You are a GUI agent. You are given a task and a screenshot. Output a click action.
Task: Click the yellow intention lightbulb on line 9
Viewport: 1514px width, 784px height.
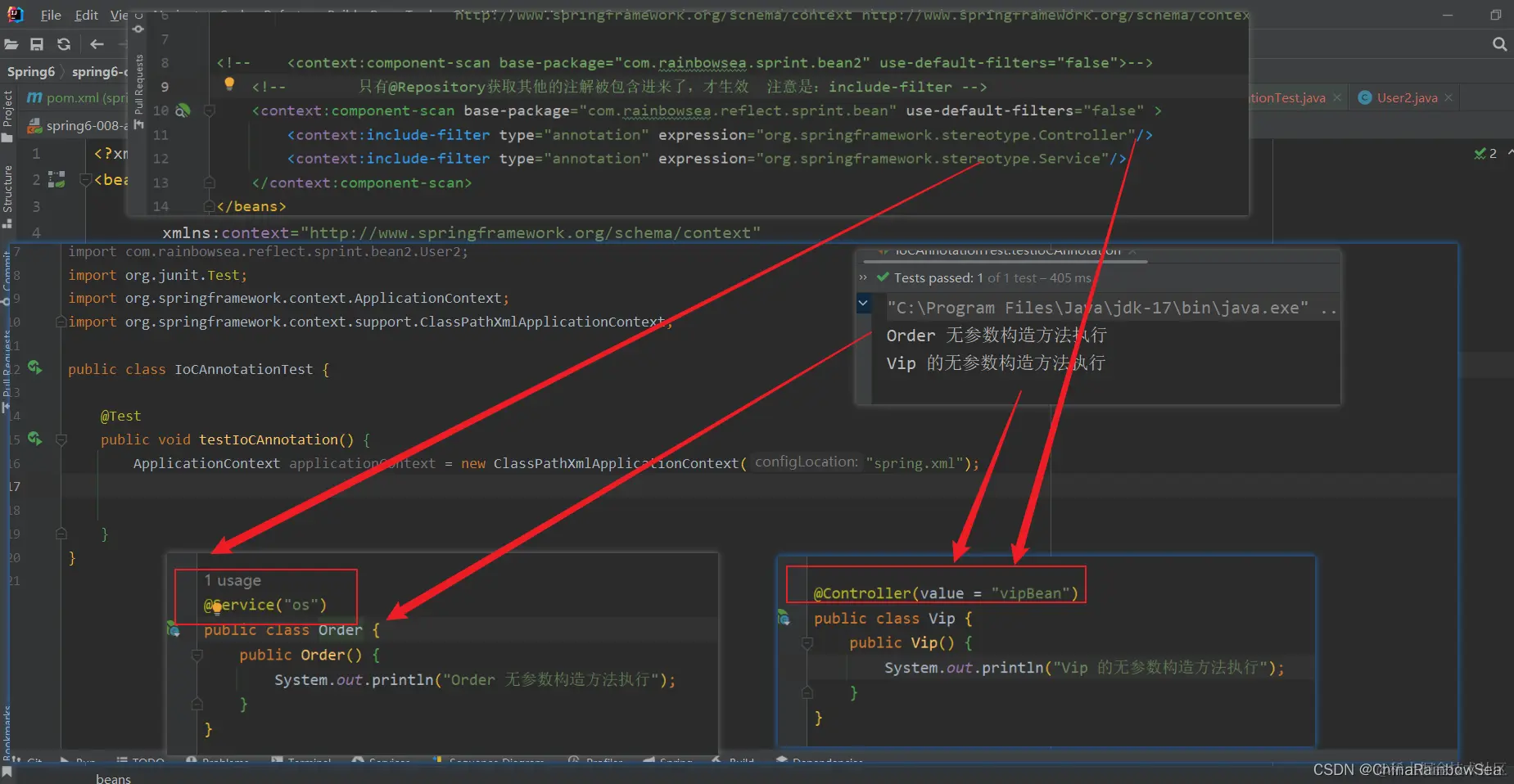point(229,83)
